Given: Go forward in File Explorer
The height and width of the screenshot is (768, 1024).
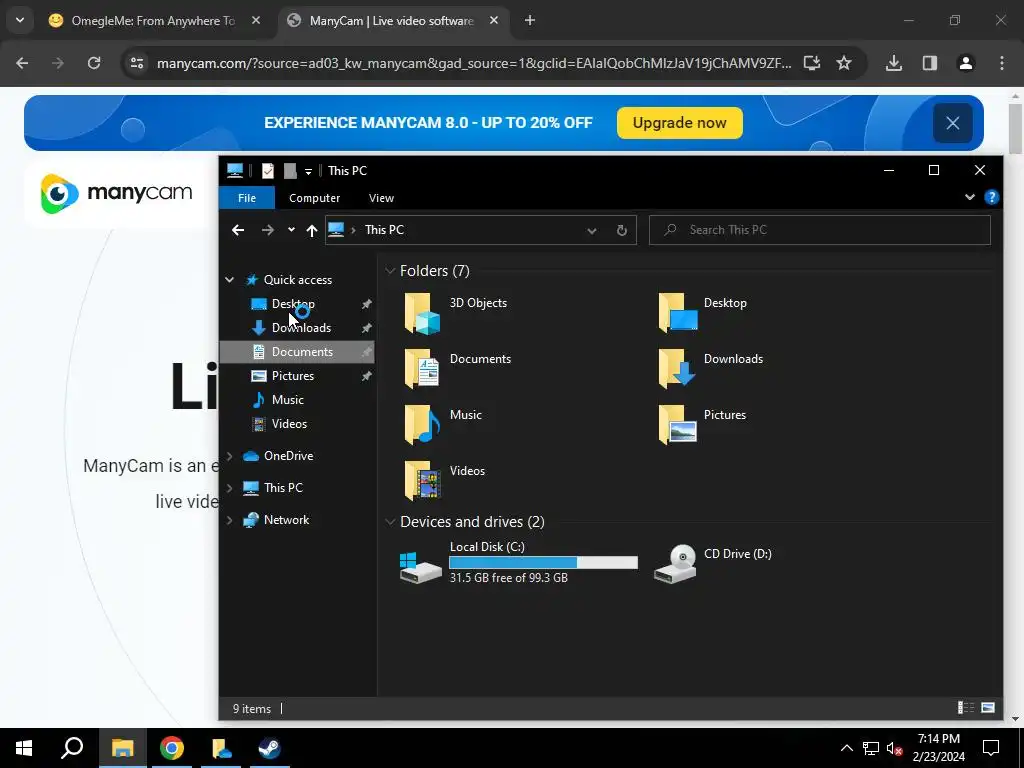Looking at the screenshot, I should point(268,230).
